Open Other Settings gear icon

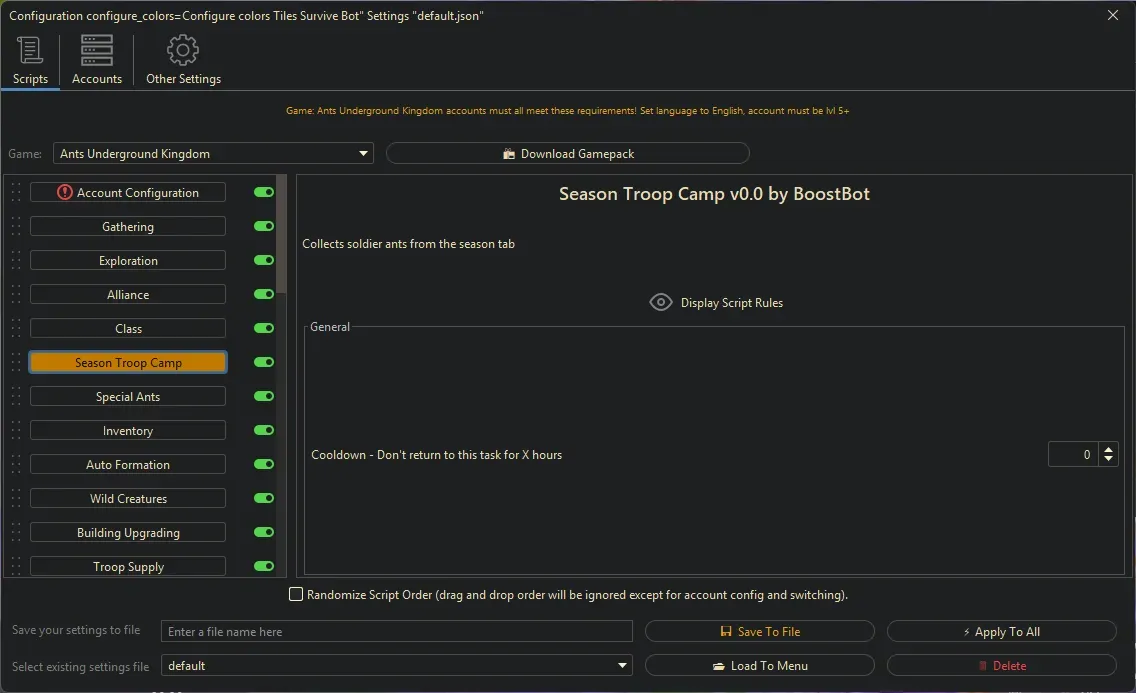pyautogui.click(x=183, y=51)
